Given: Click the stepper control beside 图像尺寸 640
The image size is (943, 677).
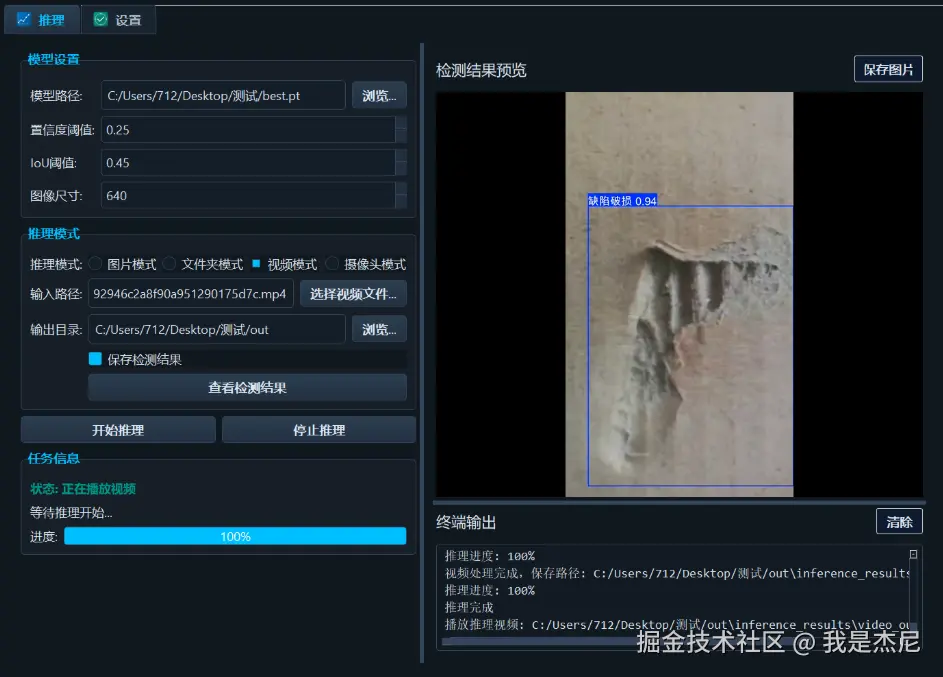Looking at the screenshot, I should point(402,195).
